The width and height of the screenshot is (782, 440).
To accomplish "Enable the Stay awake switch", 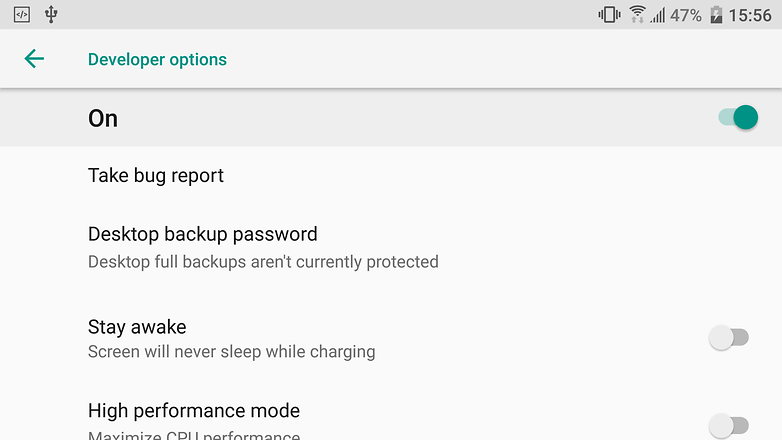I will pyautogui.click(x=729, y=338).
